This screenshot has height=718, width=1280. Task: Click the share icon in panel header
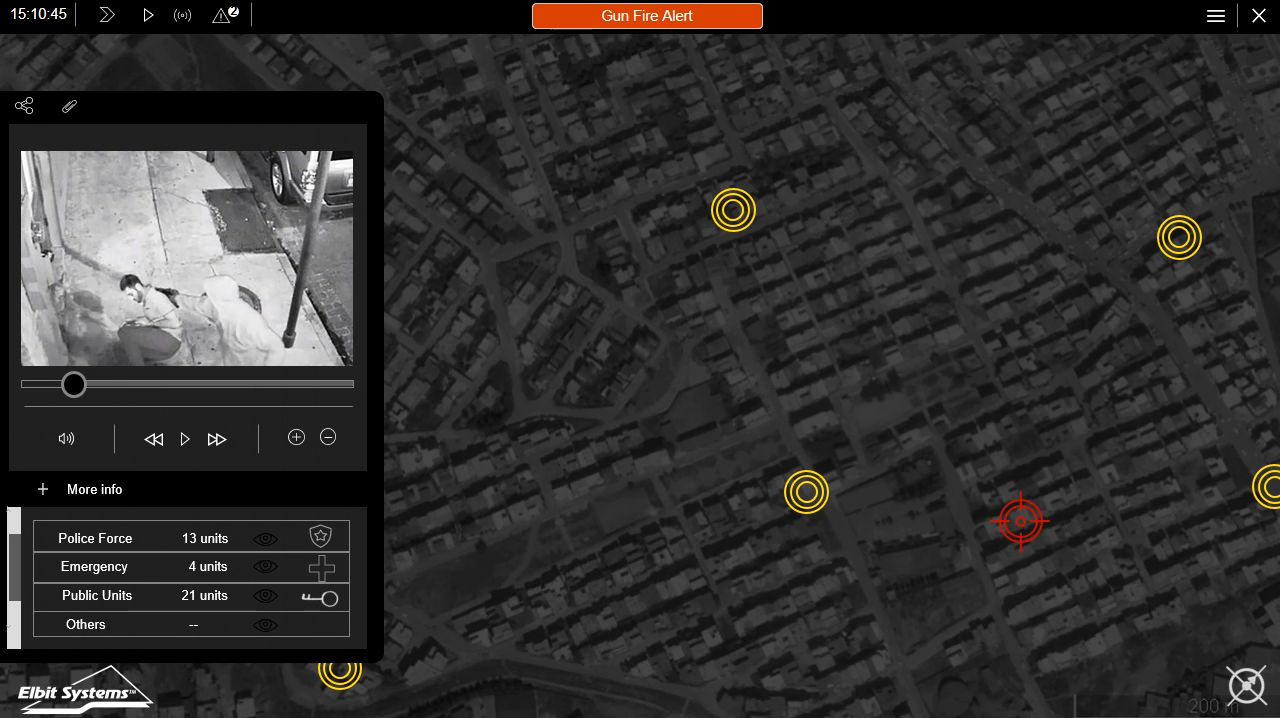[x=25, y=106]
